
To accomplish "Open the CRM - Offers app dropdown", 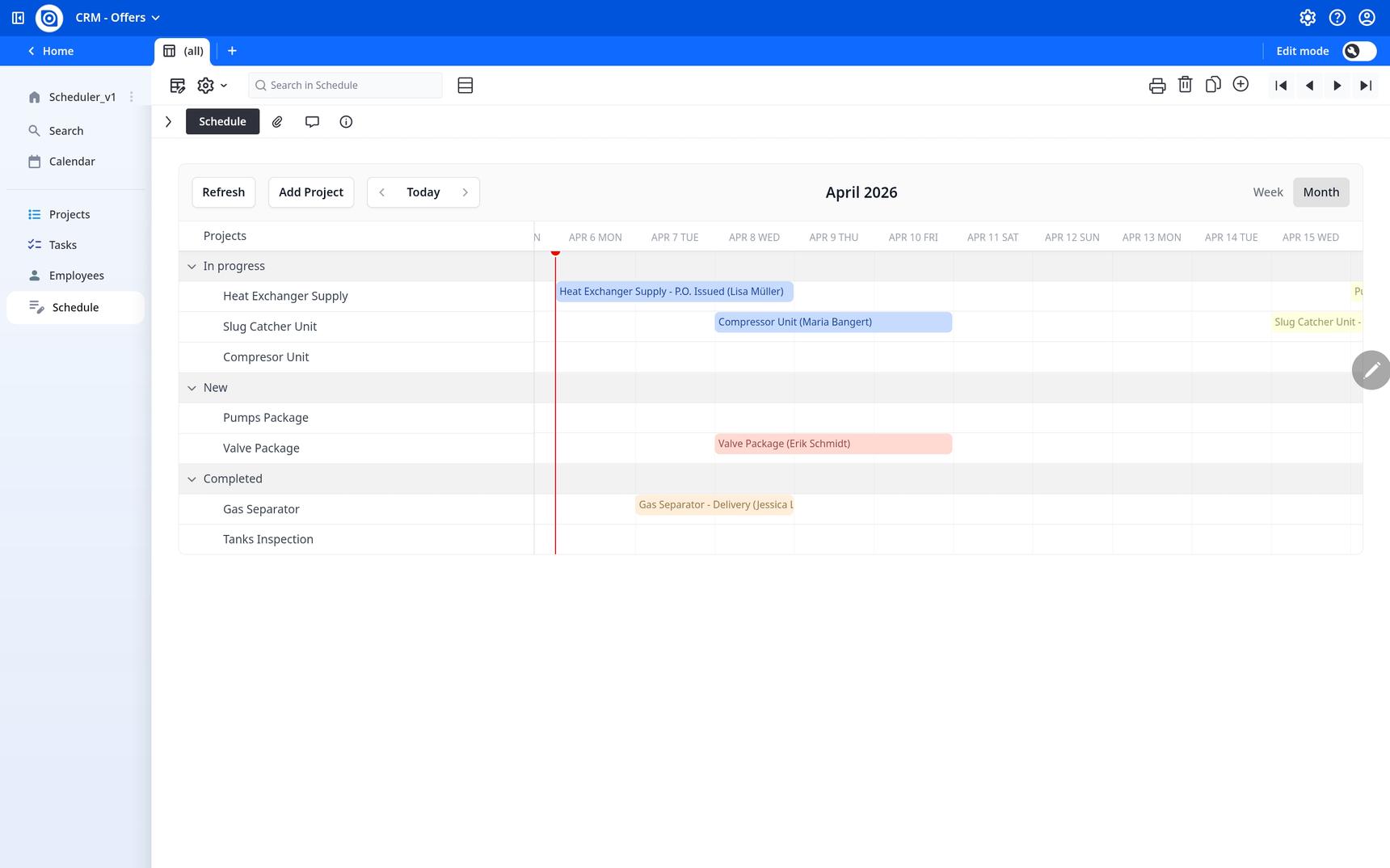I will [118, 18].
